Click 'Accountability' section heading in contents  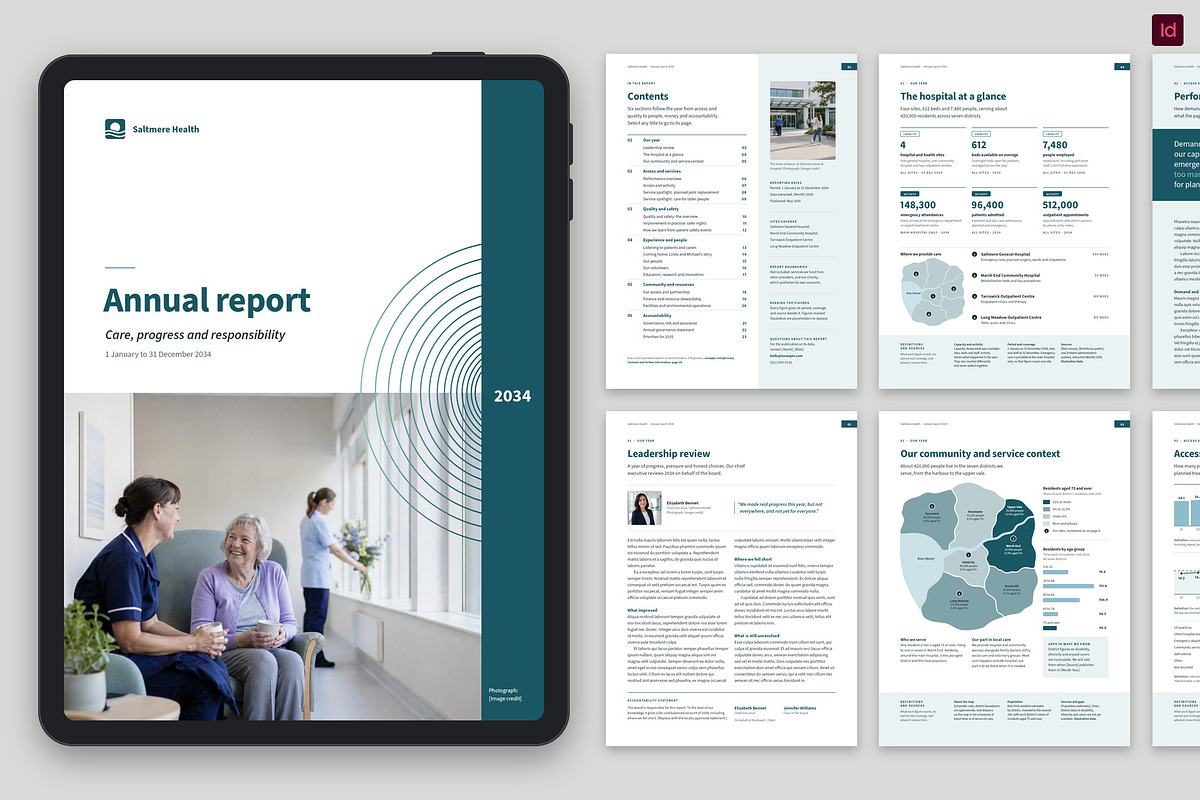point(657,316)
